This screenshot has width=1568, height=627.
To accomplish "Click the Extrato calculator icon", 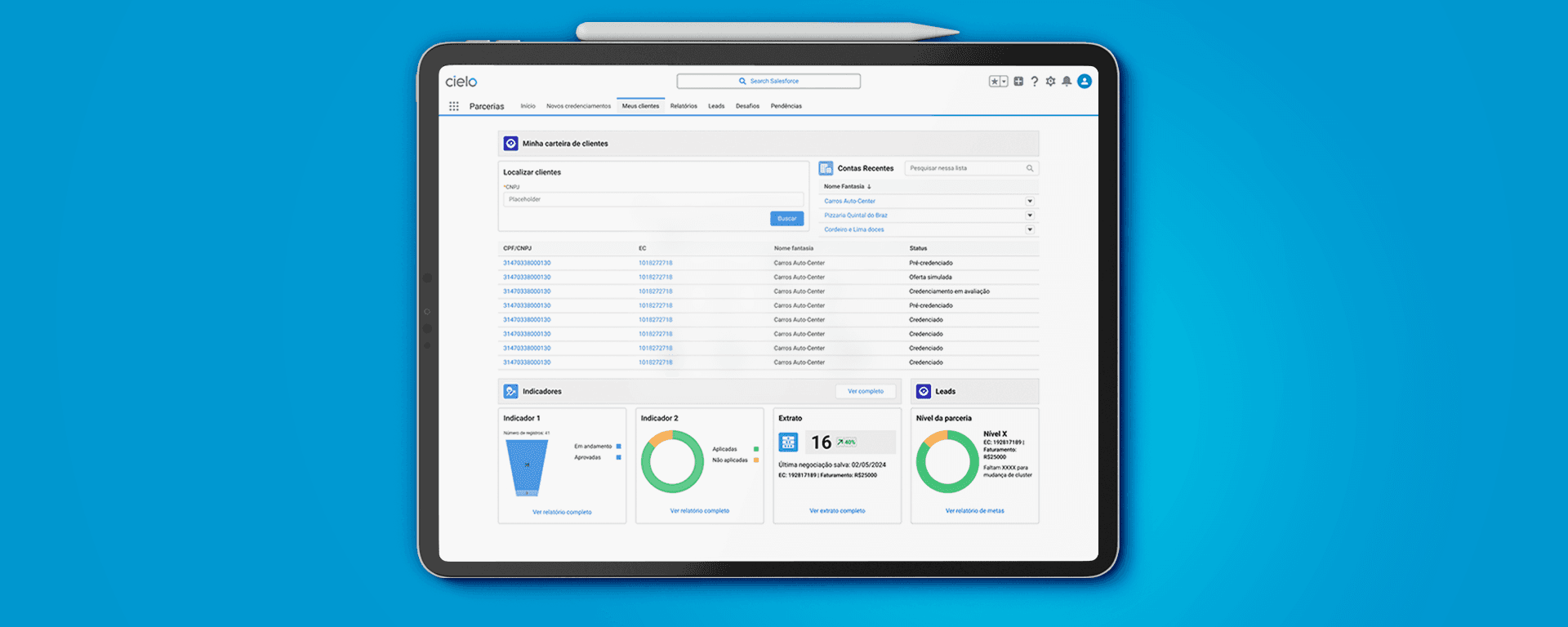I will (x=788, y=442).
